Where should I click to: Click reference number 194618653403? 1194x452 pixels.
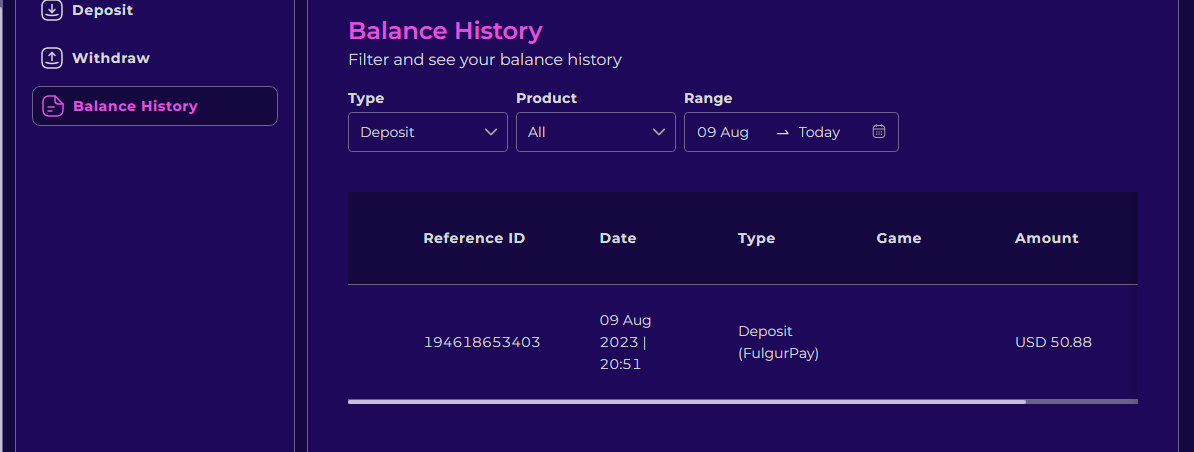pos(481,342)
